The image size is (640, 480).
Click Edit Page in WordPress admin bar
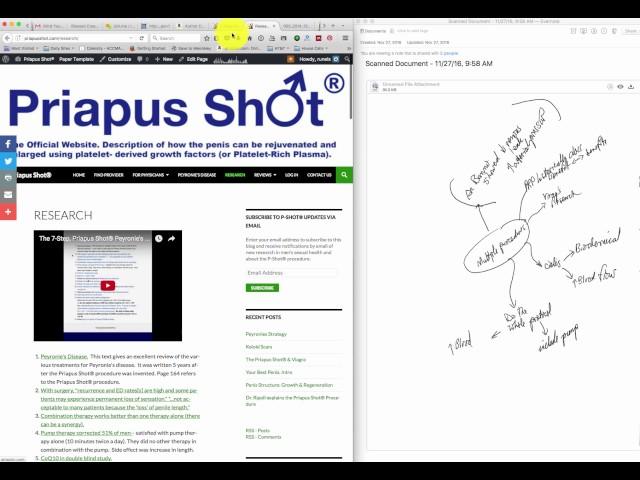193,59
